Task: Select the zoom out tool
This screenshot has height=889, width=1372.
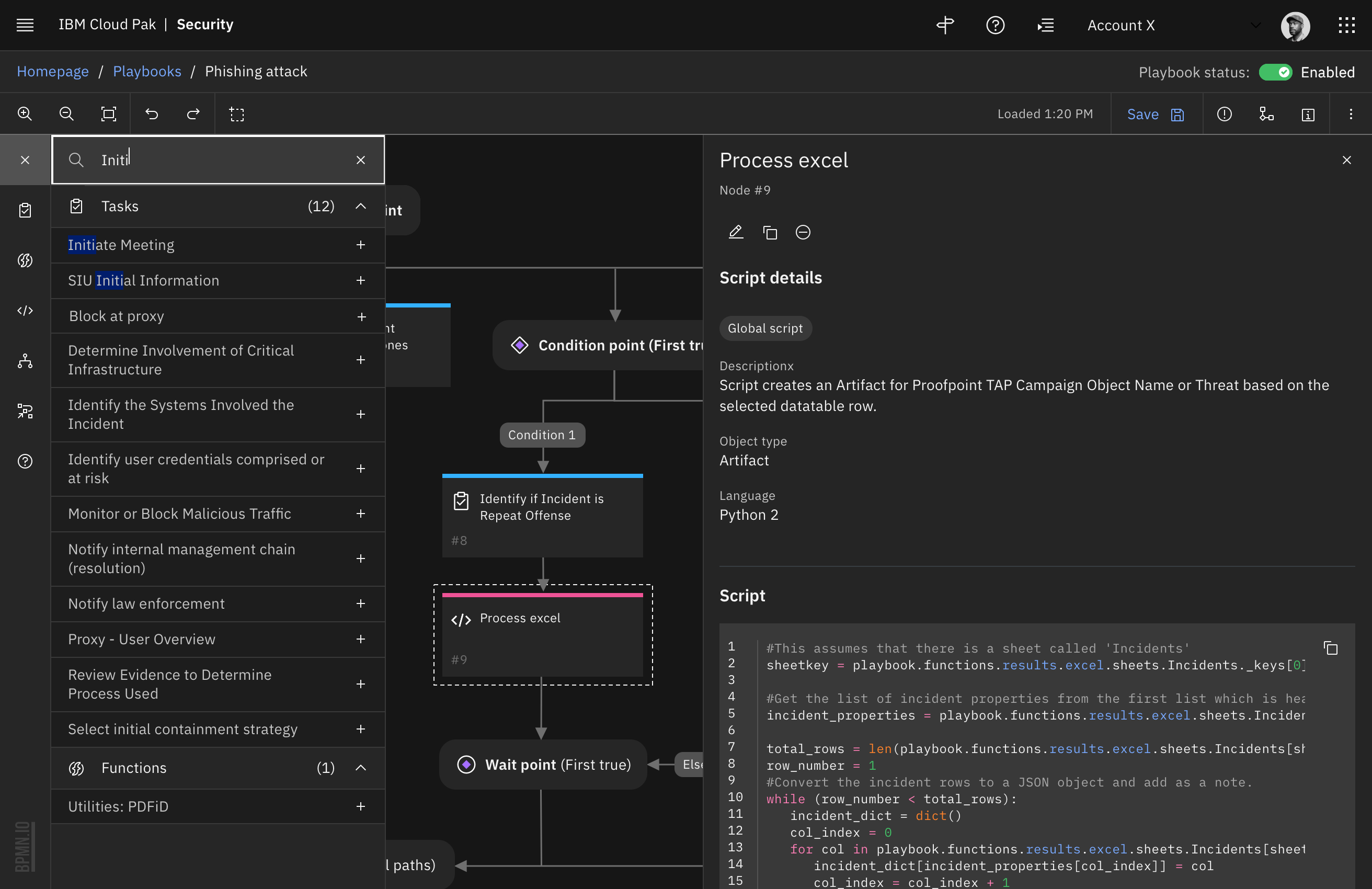Action: click(66, 113)
